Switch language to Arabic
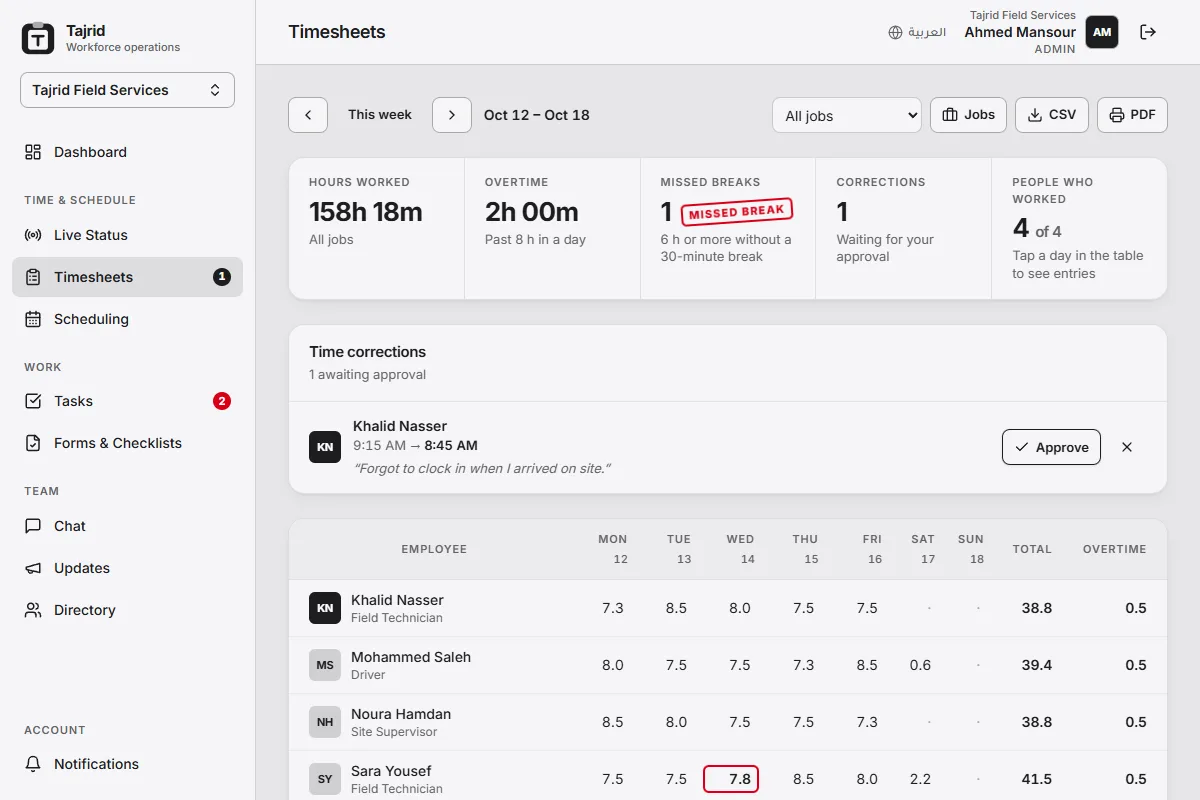This screenshot has width=1200, height=800. point(917,32)
